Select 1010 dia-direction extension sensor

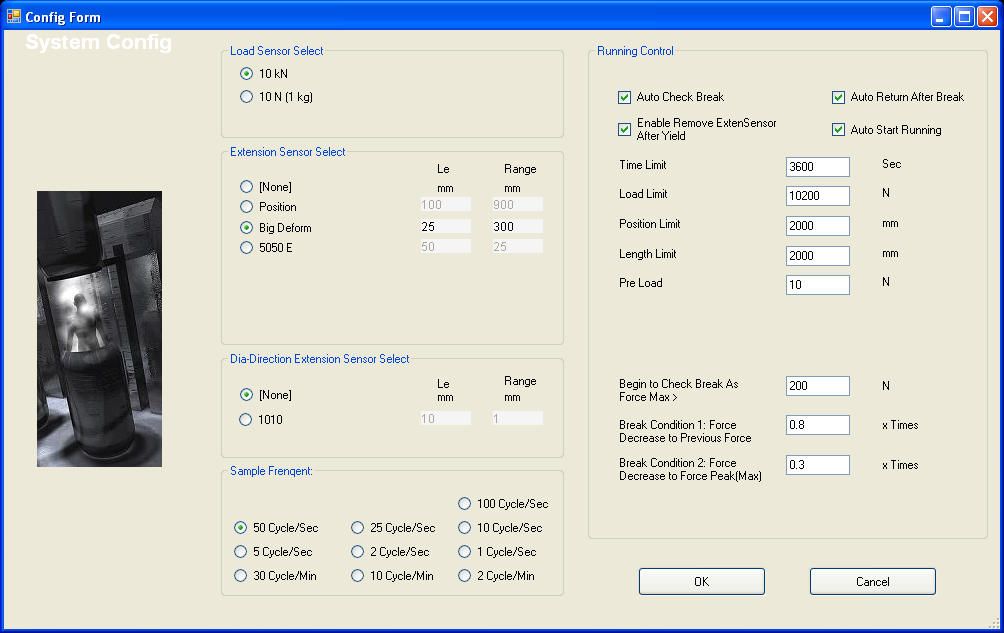coord(247,420)
